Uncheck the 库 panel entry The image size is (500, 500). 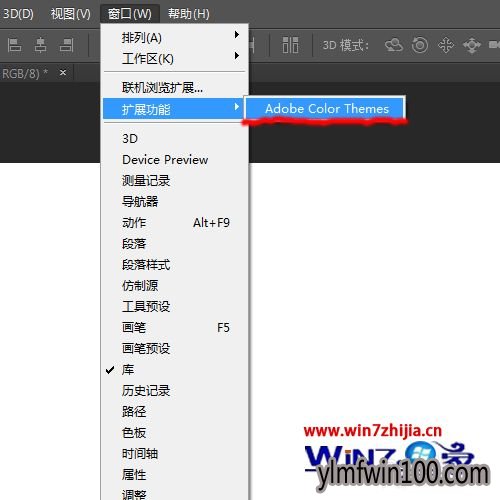click(176, 369)
